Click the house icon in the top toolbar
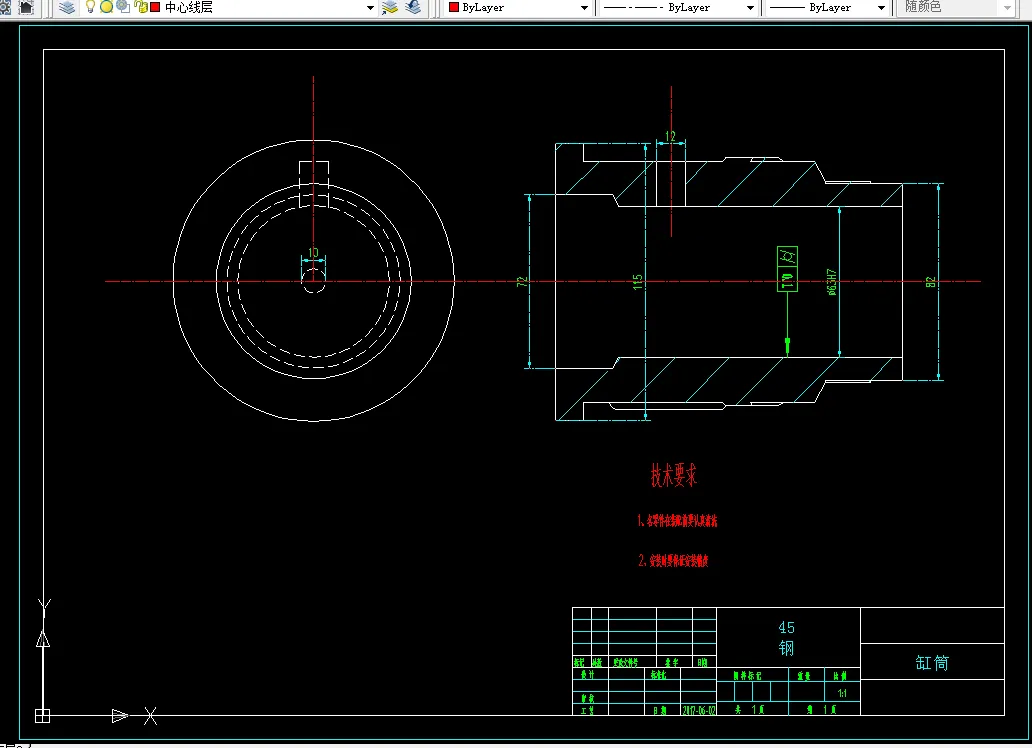Viewport: 1032px width, 748px height. [x=26, y=7]
